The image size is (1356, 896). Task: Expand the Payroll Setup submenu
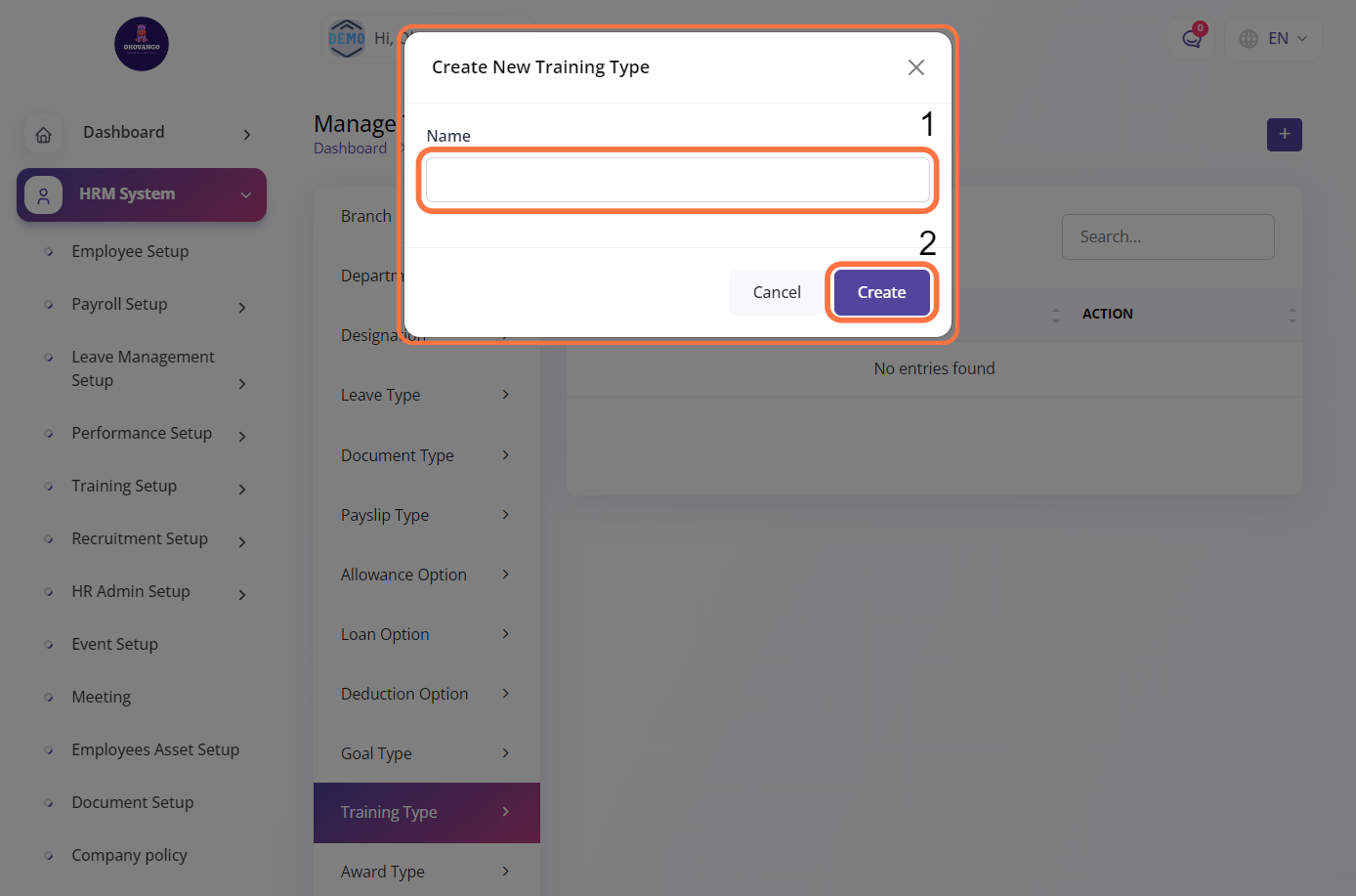tap(242, 308)
